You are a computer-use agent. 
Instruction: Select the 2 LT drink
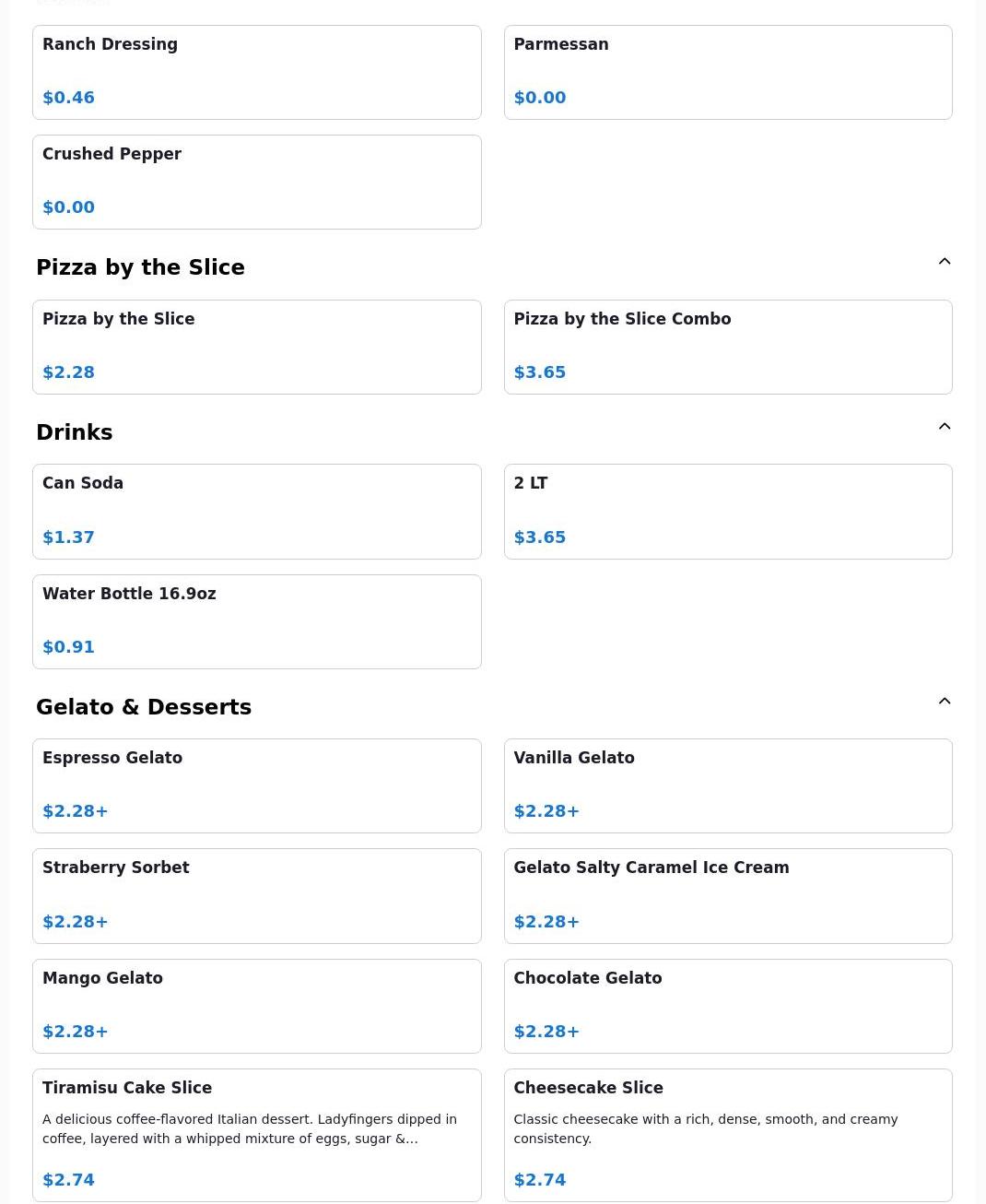tap(727, 511)
